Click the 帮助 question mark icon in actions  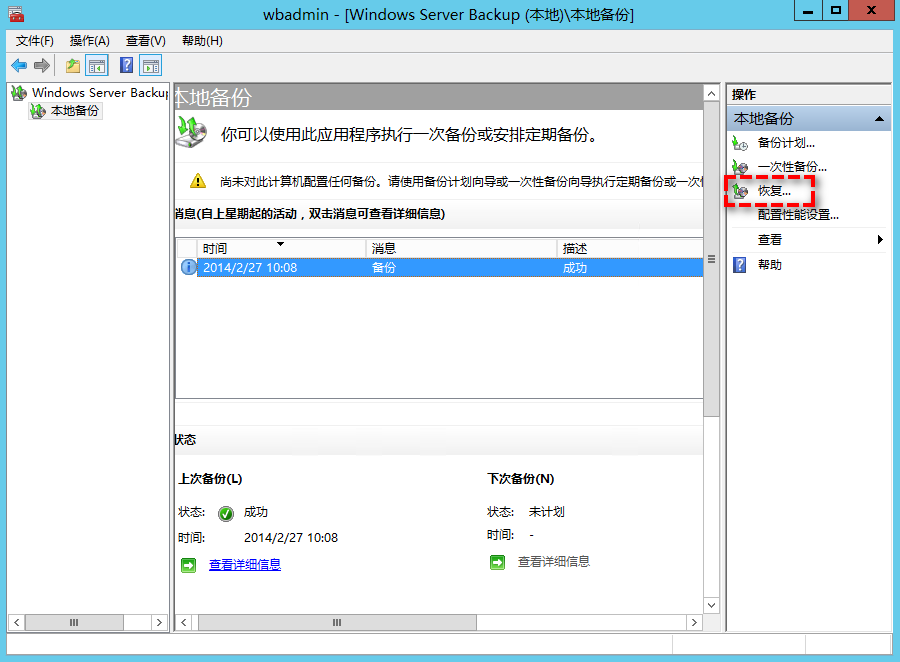[x=740, y=265]
